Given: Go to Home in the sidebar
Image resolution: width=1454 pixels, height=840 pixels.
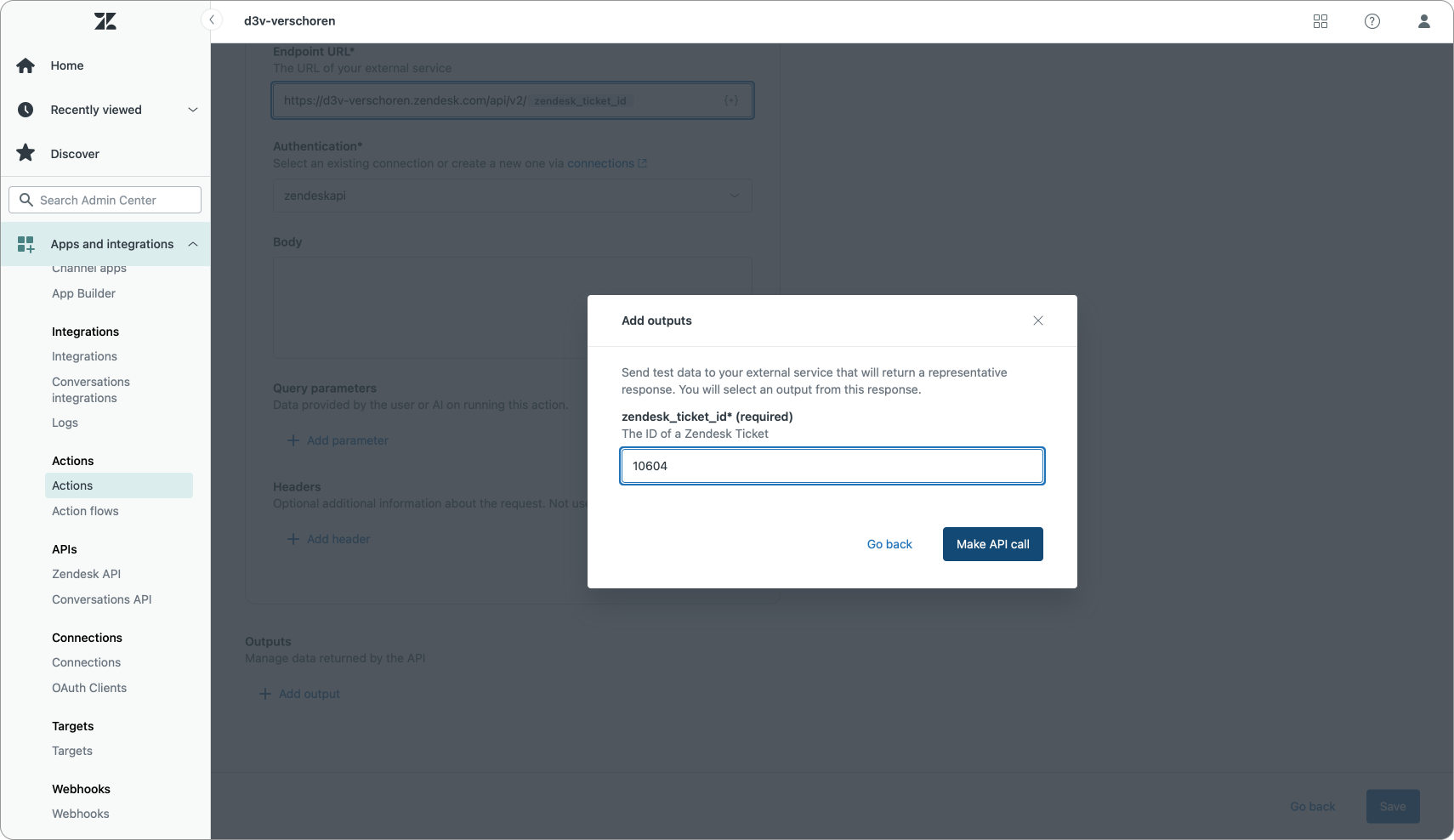Looking at the screenshot, I should coord(67,65).
